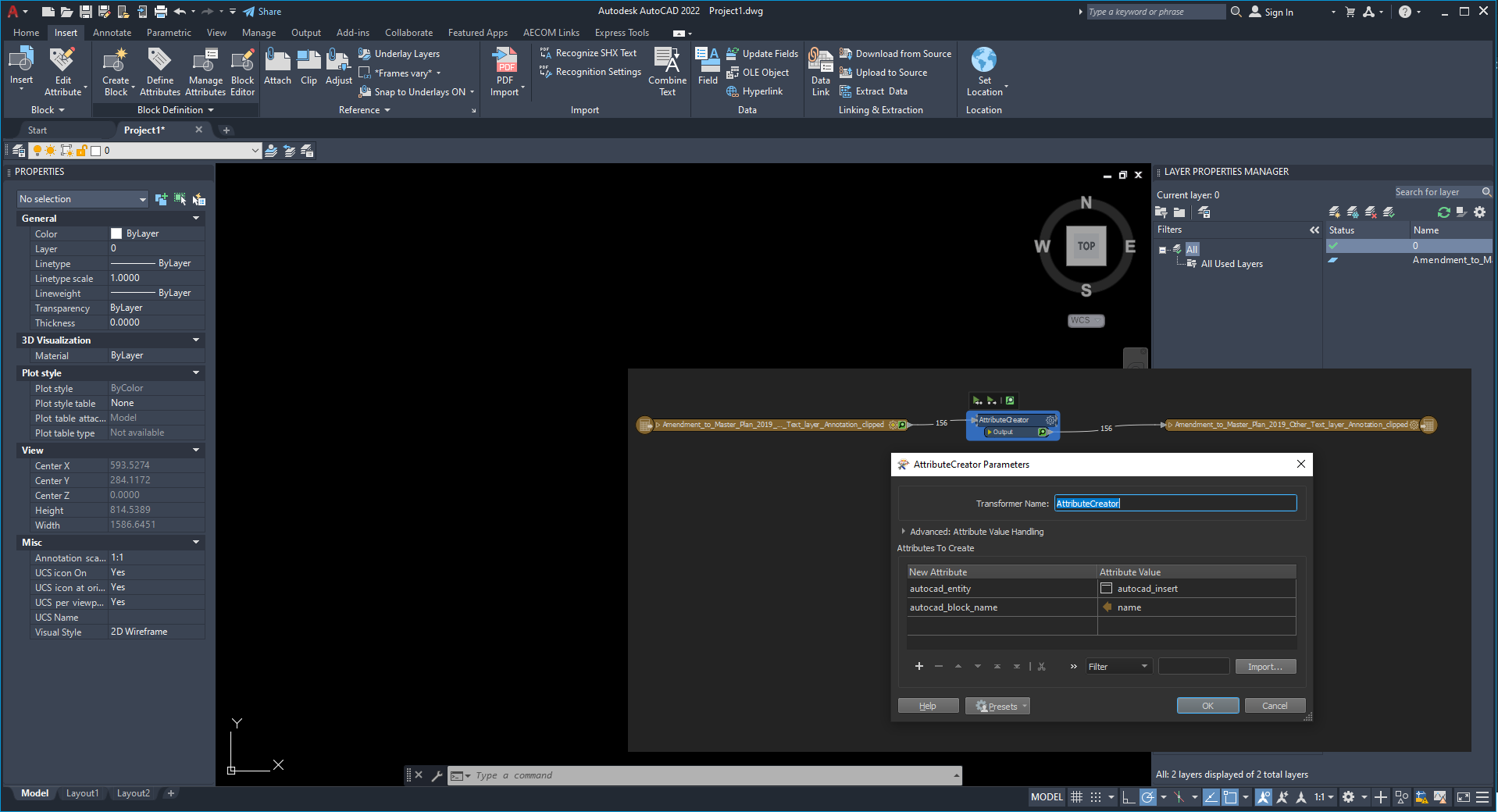Image resolution: width=1498 pixels, height=812 pixels.
Task: Open the Start file tab
Action: tap(37, 130)
